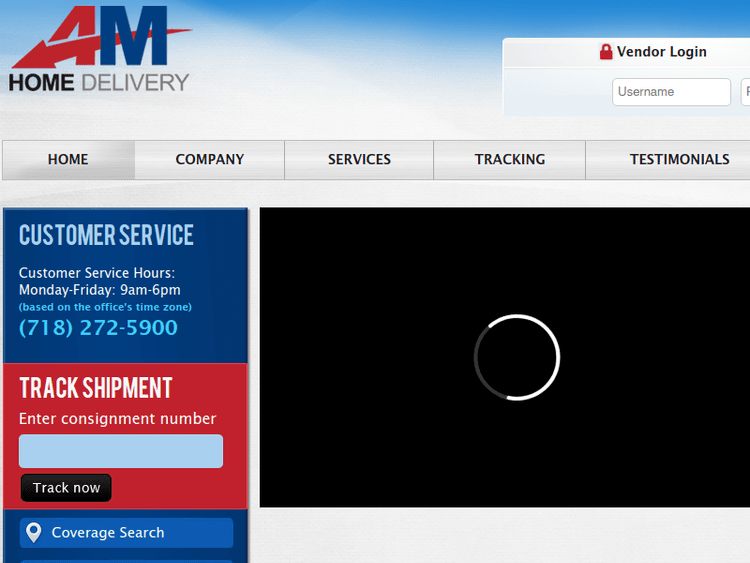750x563 pixels.
Task: Open the SERVICES menu item
Action: pos(359,159)
